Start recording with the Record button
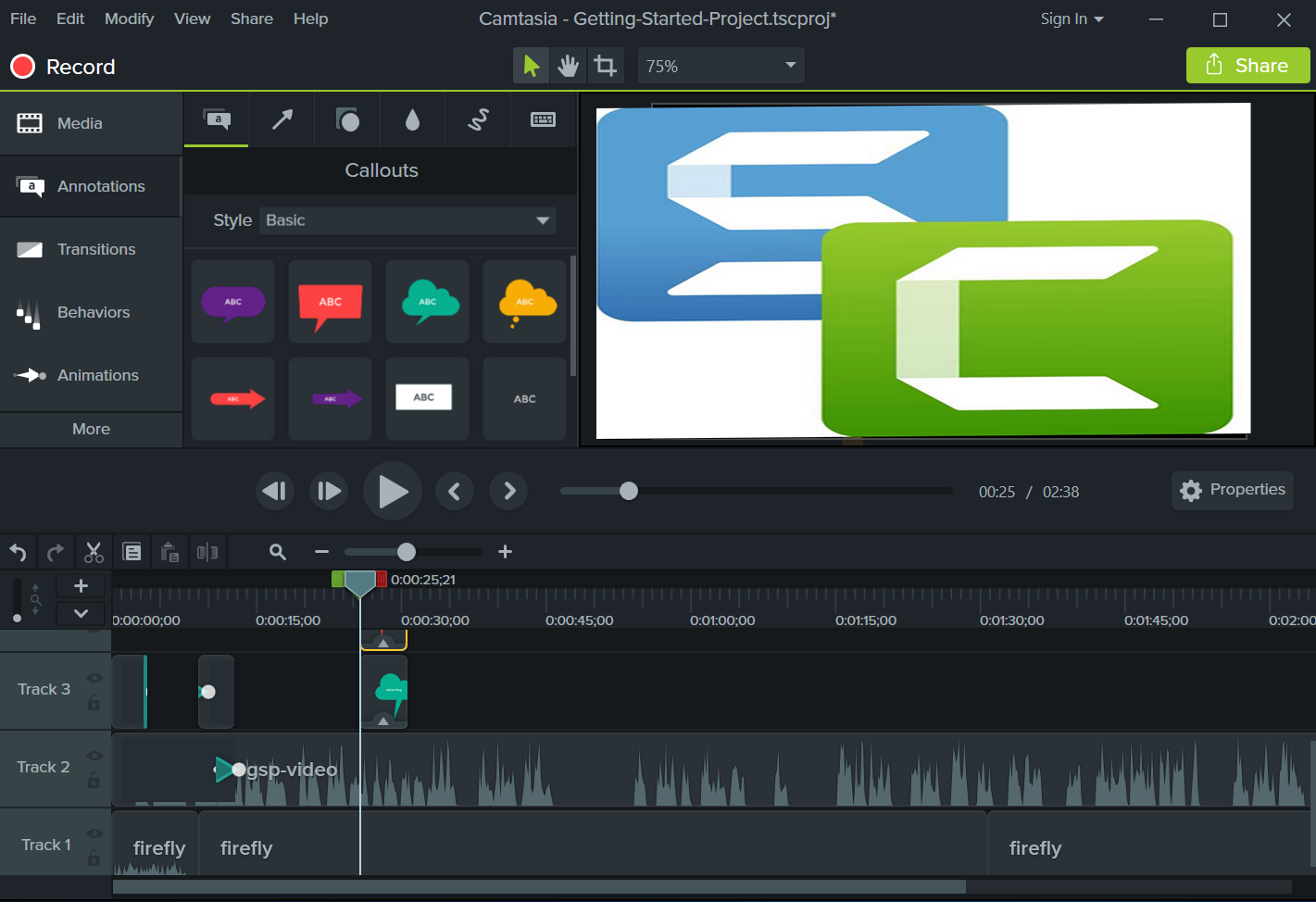Screen dimensions: 1316x902 (x=62, y=67)
